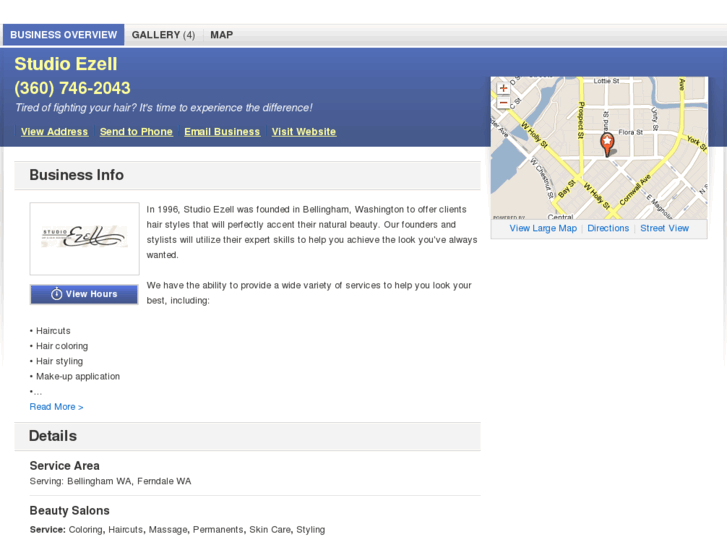The height and width of the screenshot is (545, 727).
Task: Click the Details section header
Action: 247,436
